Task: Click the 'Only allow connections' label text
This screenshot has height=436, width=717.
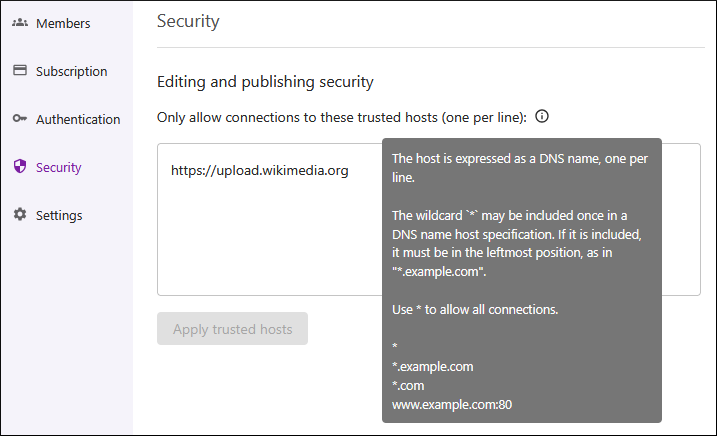Action: pyautogui.click(x=341, y=117)
